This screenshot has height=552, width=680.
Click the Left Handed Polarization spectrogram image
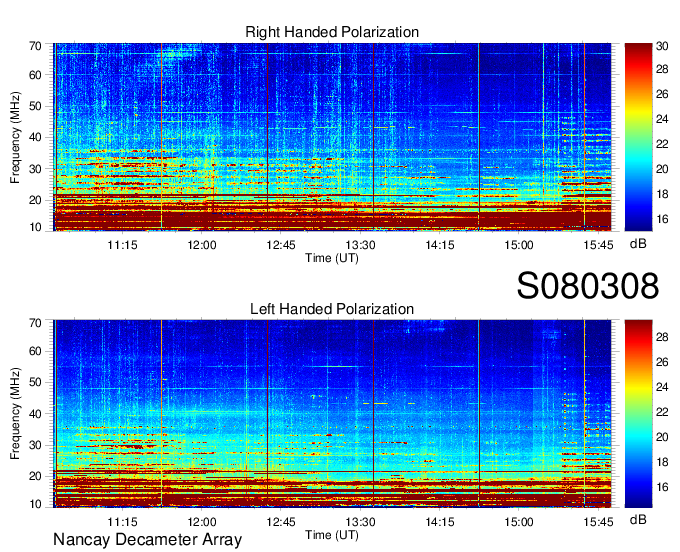pos(332,414)
